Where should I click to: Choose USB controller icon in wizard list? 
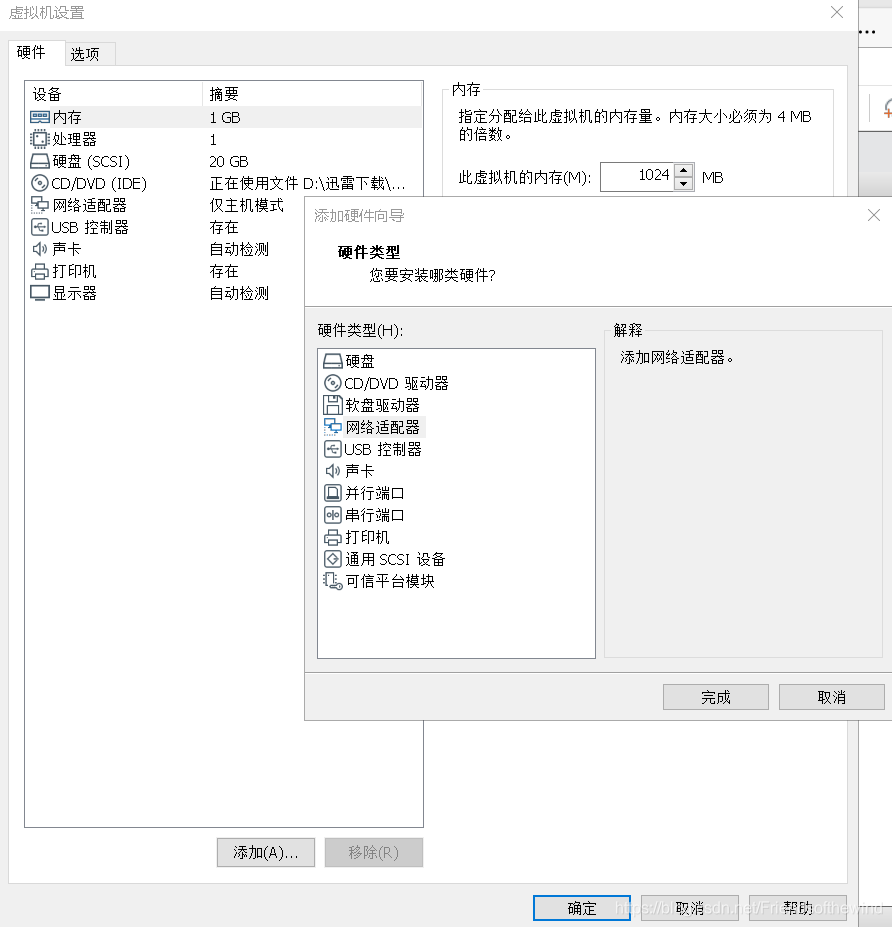point(333,449)
